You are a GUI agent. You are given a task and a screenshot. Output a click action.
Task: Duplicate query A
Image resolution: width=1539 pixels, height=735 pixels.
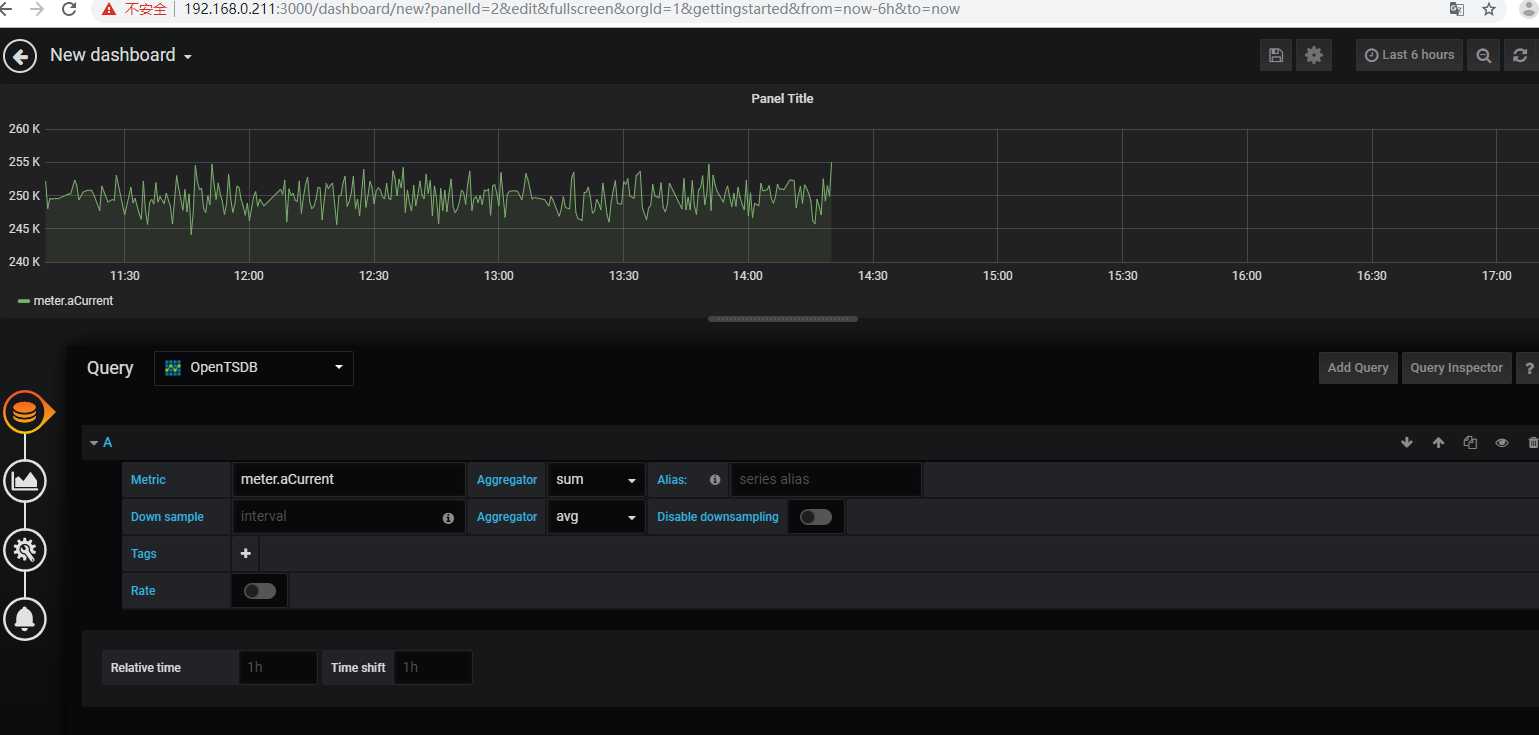[1470, 442]
